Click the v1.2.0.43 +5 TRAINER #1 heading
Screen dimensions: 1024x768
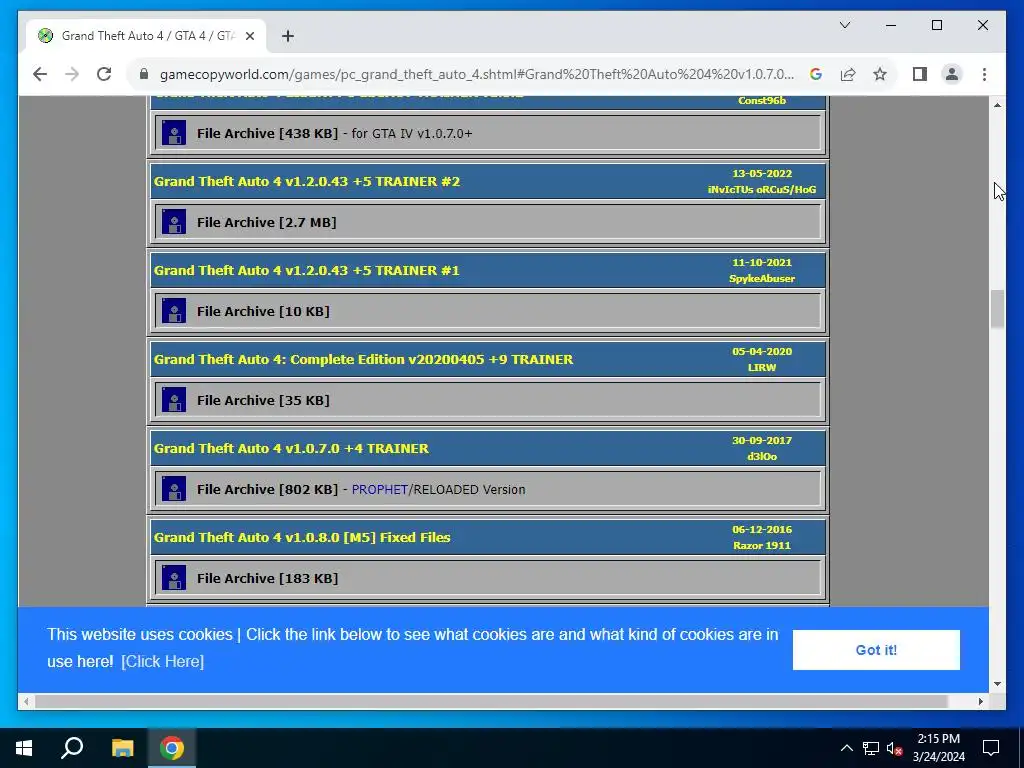tap(306, 270)
